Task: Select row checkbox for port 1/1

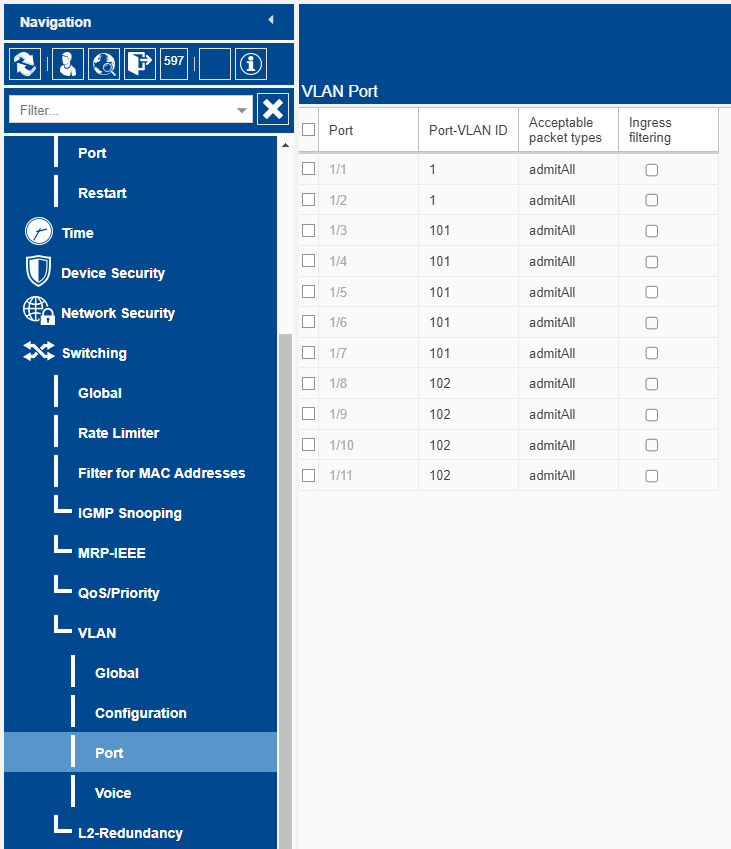Action: 309,168
